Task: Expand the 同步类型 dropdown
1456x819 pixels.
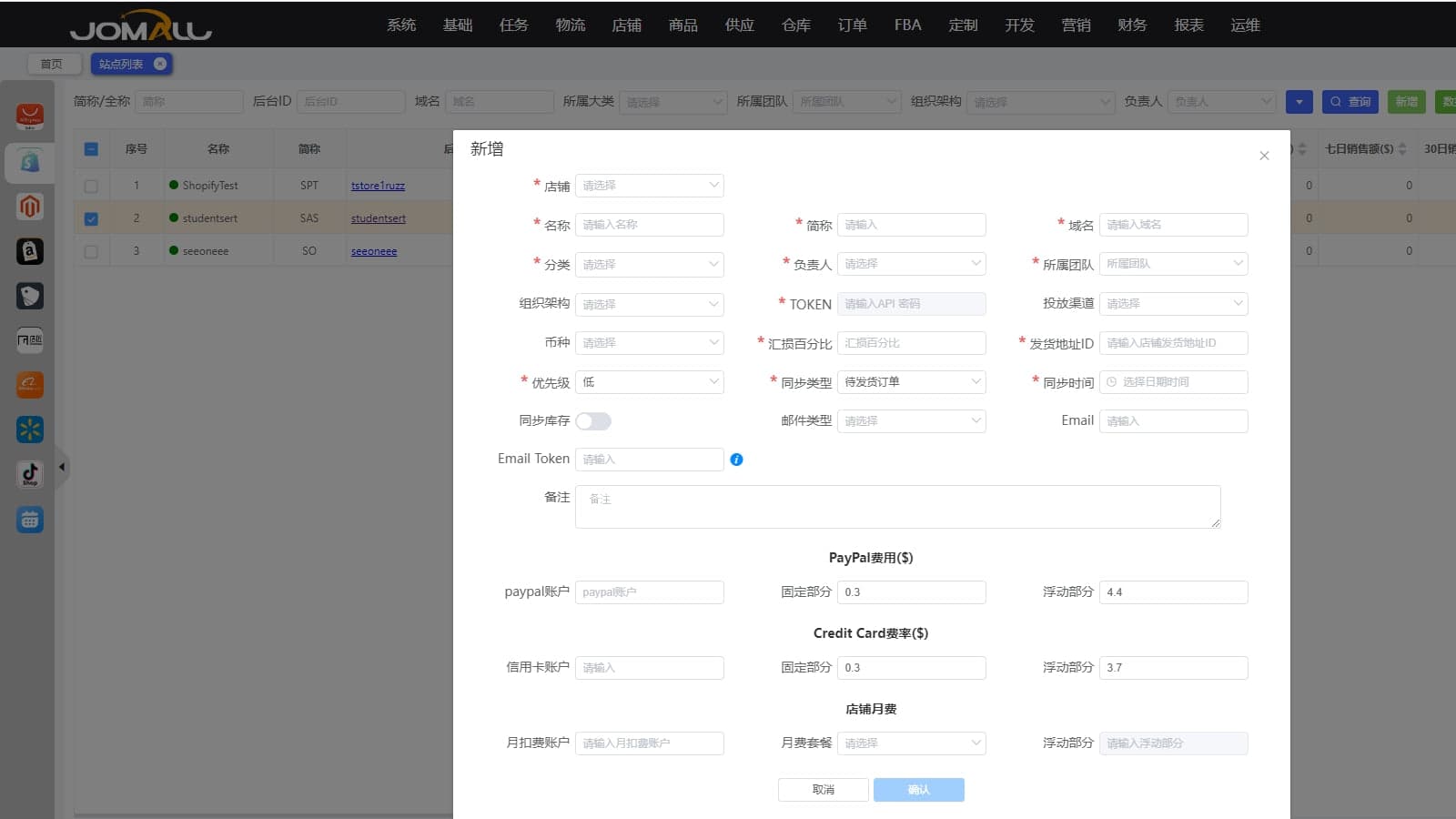Action: [911, 382]
